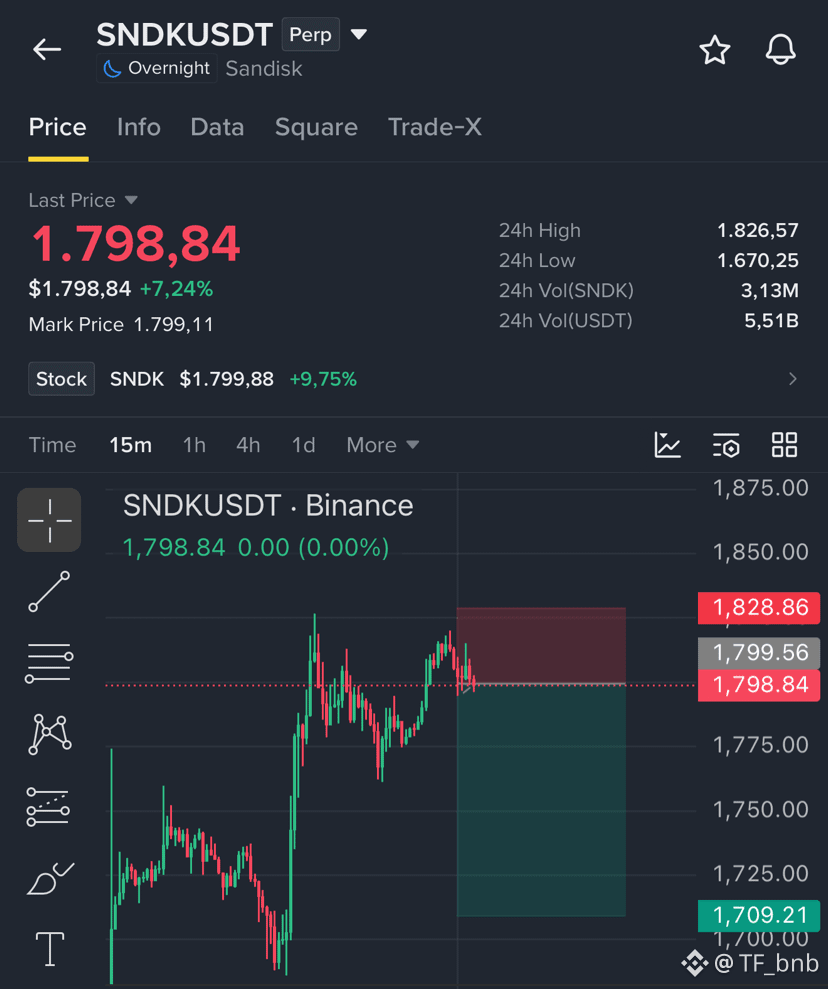This screenshot has width=828, height=989.
Task: Click the Sandisk company name
Action: tap(264, 69)
